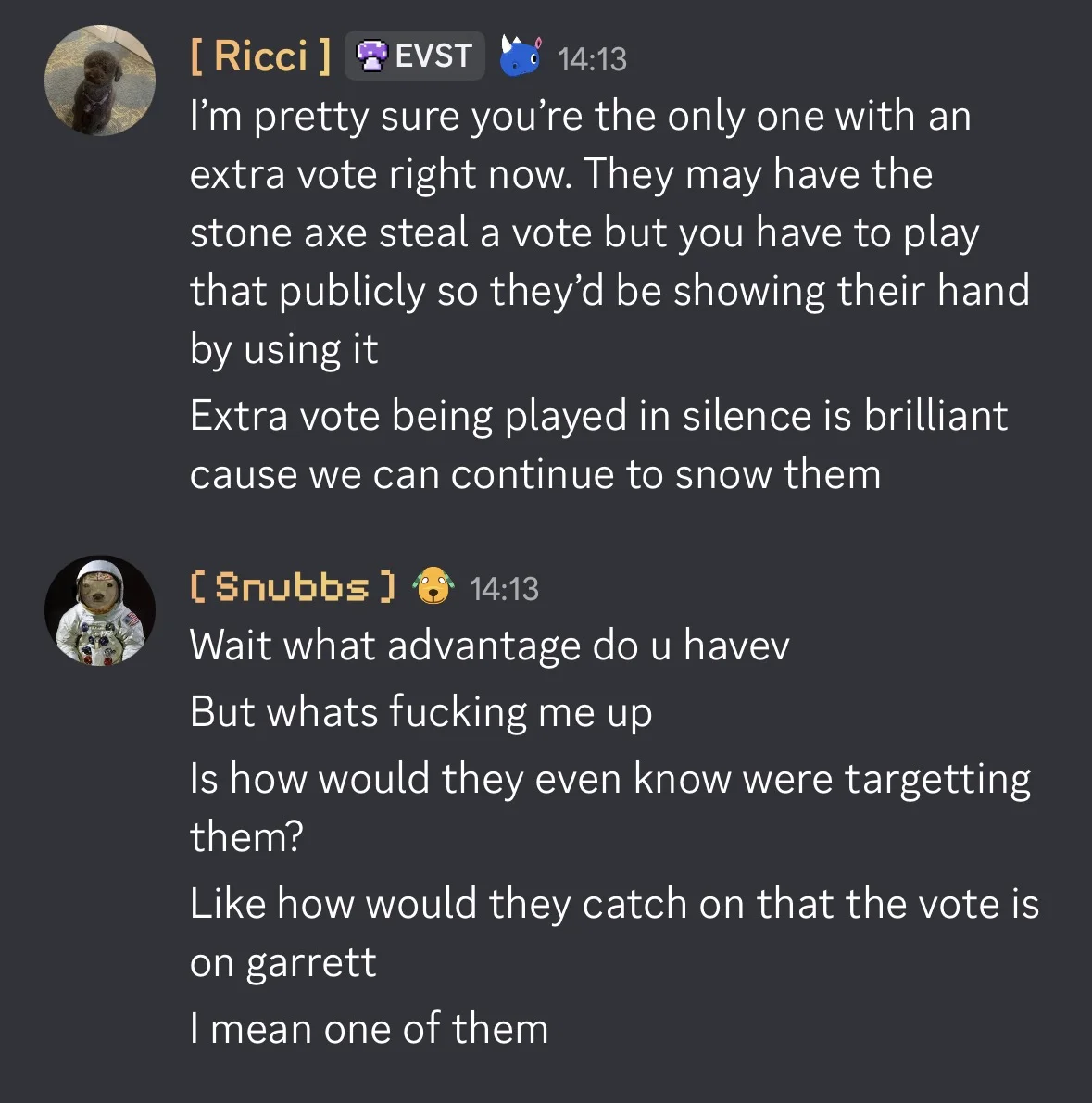Screen dimensions: 1092x1103
Task: Tap the blue horned role icon beside Ricci
Action: click(x=521, y=56)
